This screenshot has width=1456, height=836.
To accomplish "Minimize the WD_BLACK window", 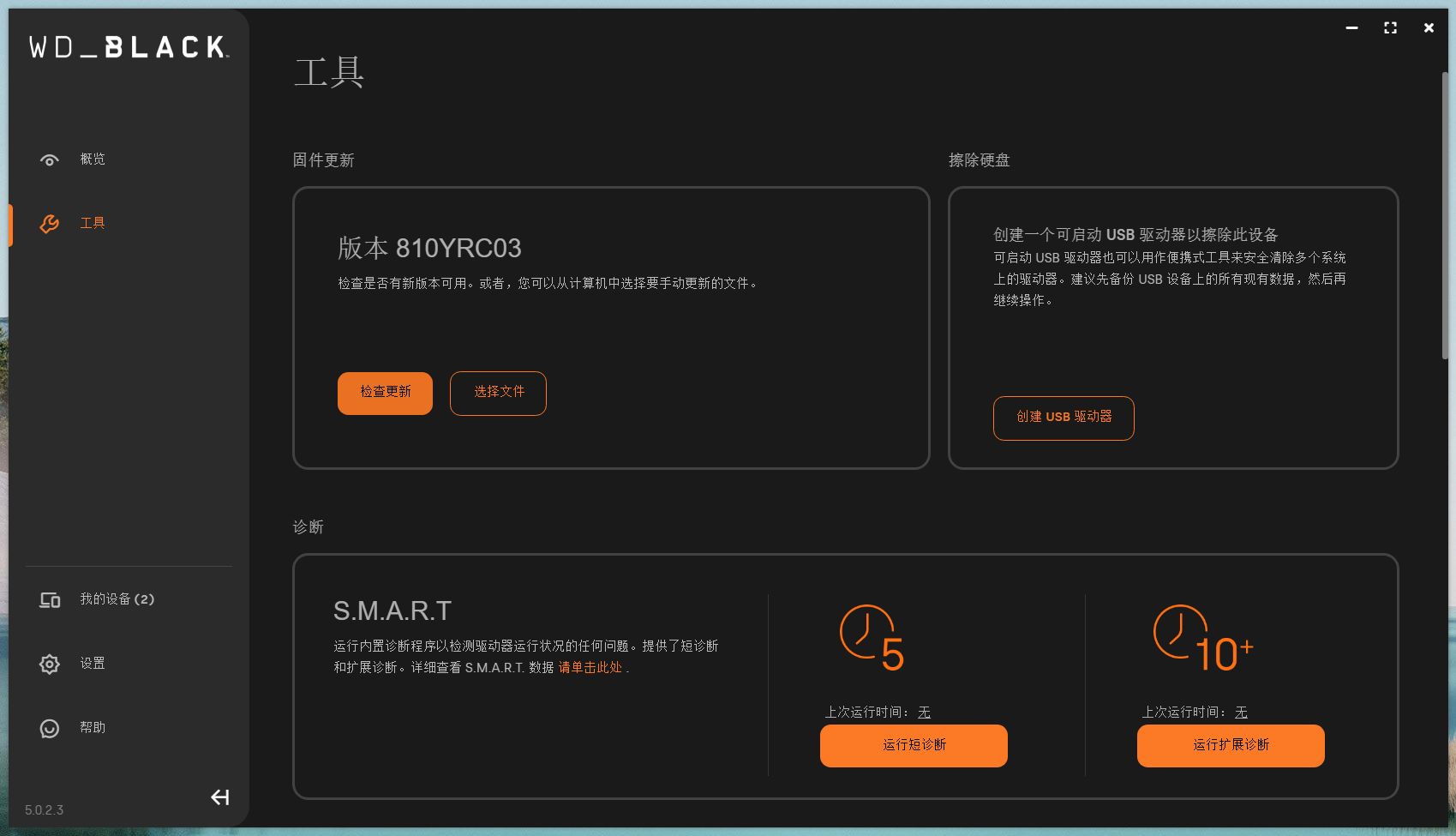I will pyautogui.click(x=1351, y=28).
